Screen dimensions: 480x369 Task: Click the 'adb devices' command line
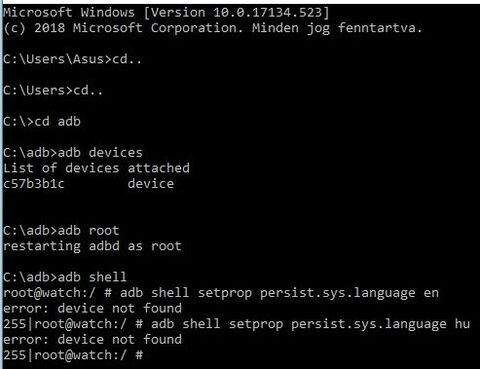tap(73, 152)
